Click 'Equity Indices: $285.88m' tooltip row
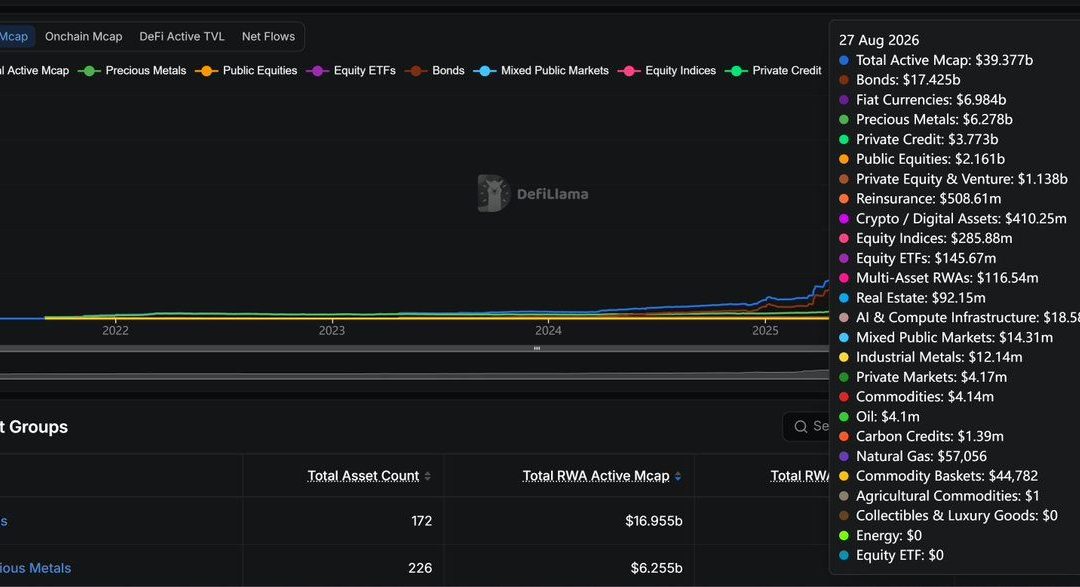Screen dimensions: 1080x587 pos(926,238)
